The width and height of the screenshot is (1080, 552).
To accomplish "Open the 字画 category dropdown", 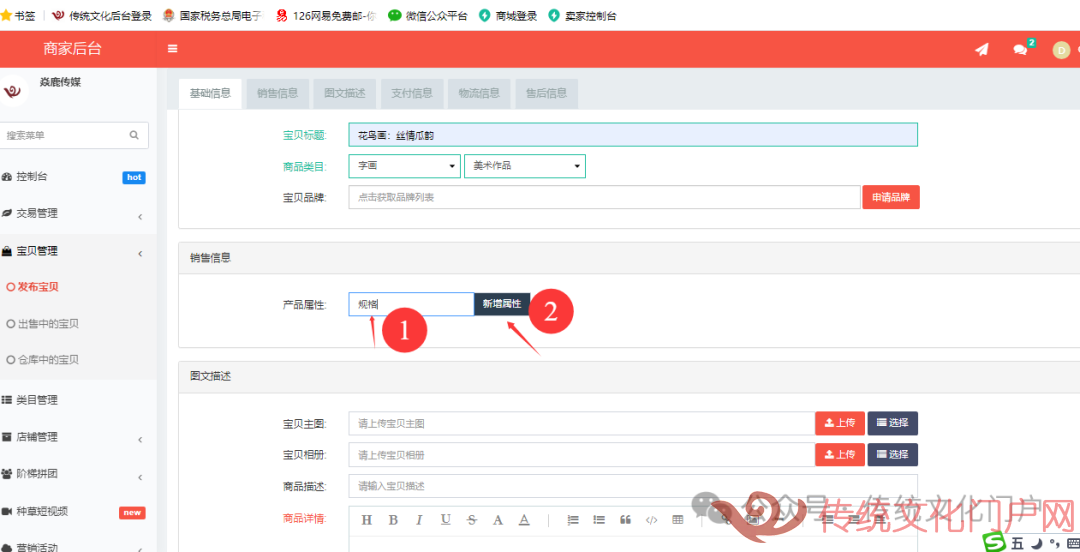I will [404, 166].
